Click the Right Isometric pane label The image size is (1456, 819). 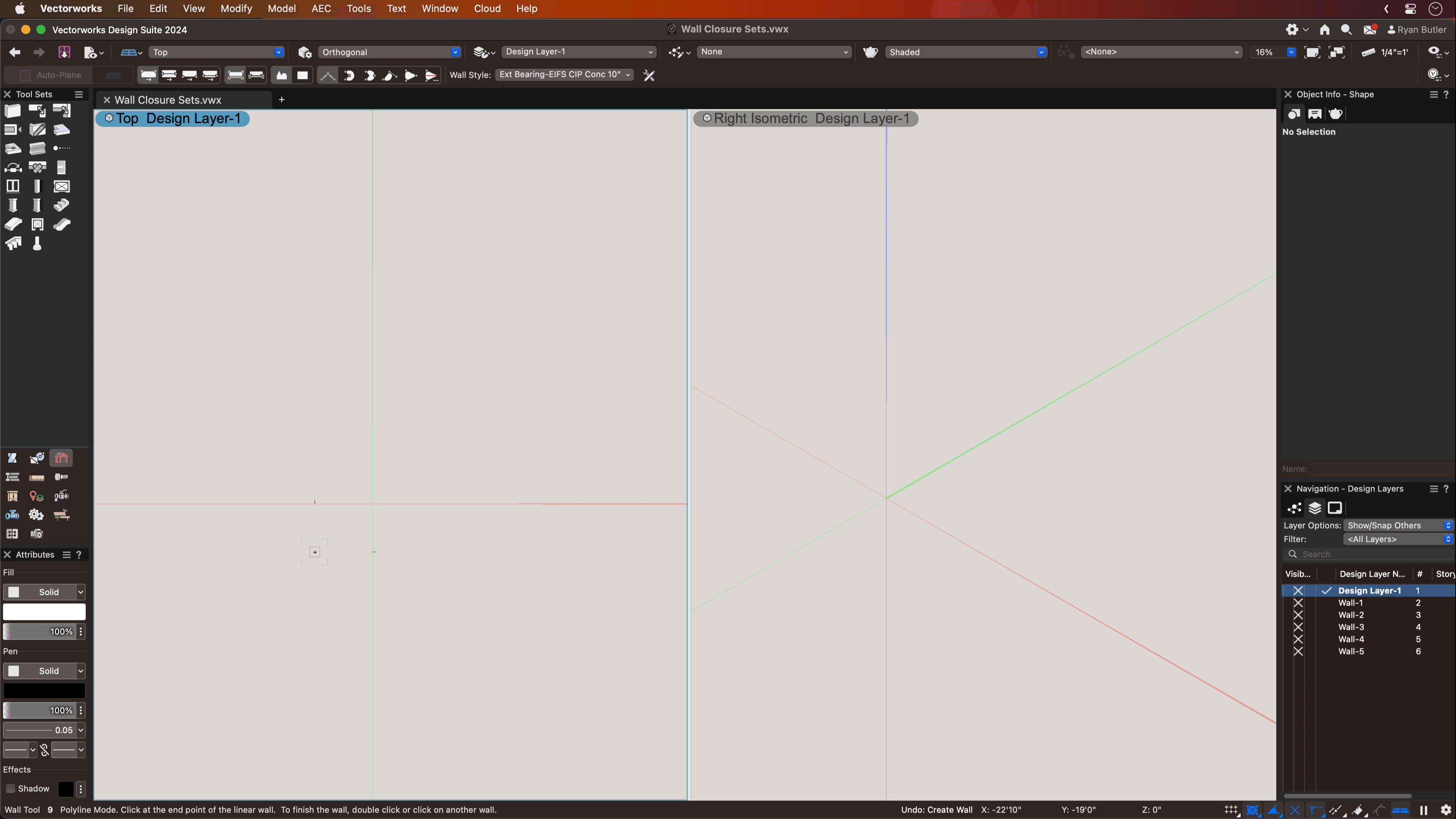tap(805, 119)
